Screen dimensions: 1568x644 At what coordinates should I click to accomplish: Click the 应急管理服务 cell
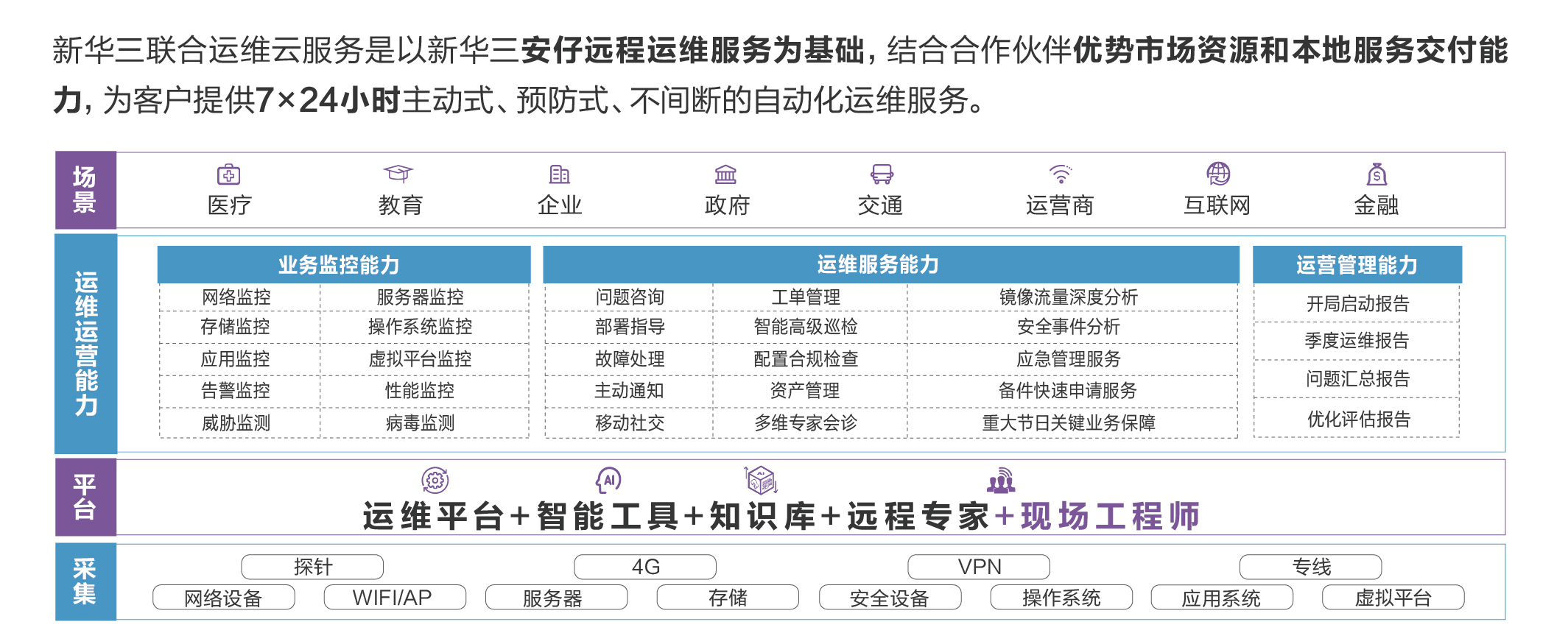click(x=1072, y=359)
